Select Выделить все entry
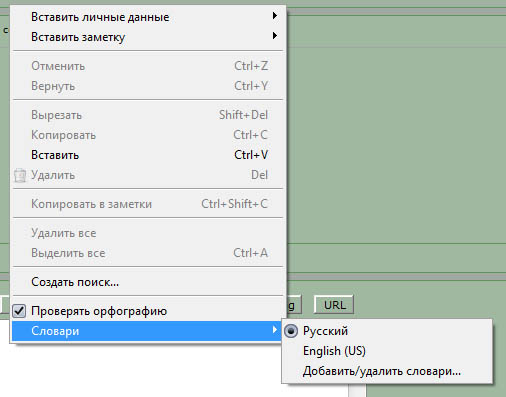 (x=148, y=253)
